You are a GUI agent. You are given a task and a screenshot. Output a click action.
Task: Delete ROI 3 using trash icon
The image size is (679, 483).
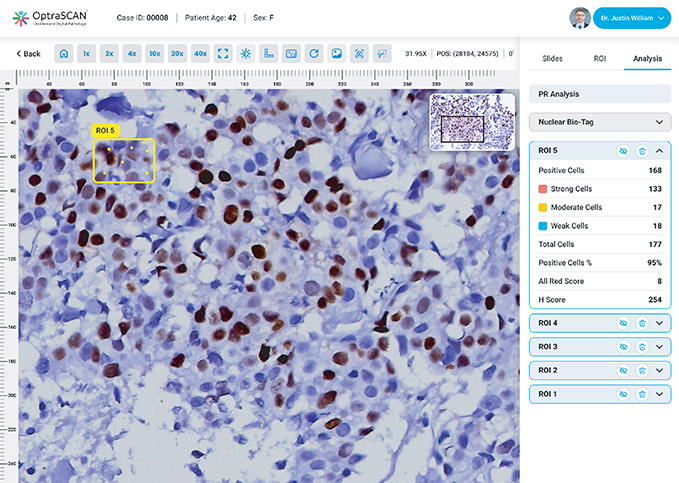(642, 347)
